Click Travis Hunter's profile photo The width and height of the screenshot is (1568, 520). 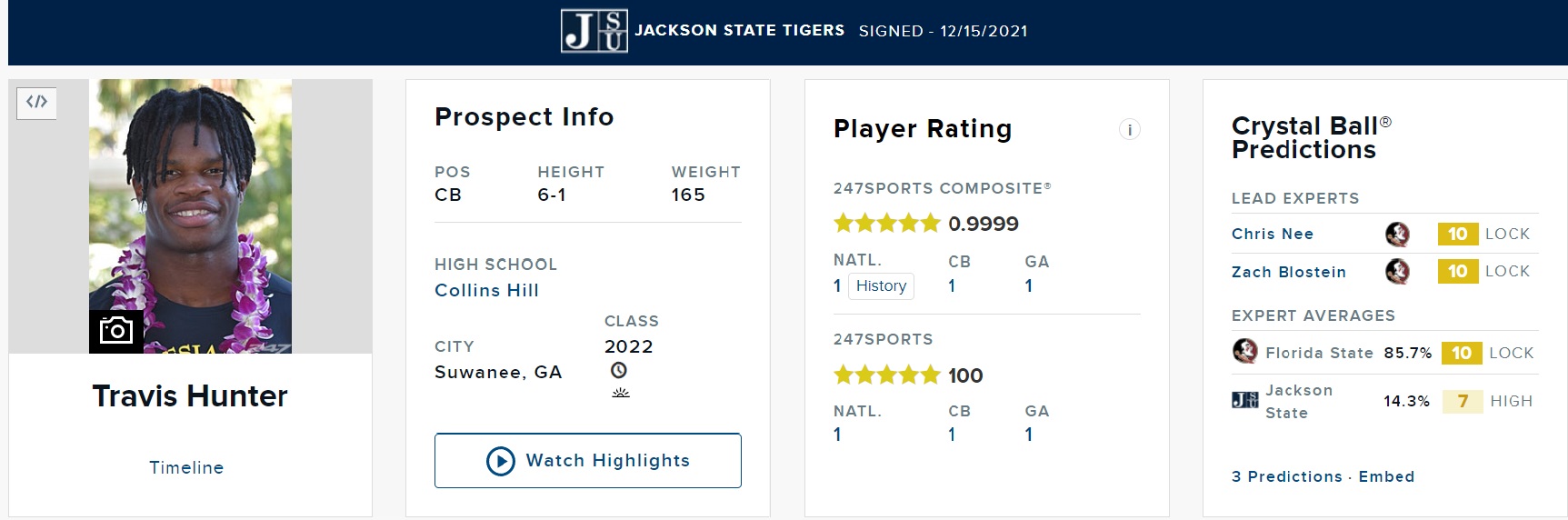coord(190,216)
